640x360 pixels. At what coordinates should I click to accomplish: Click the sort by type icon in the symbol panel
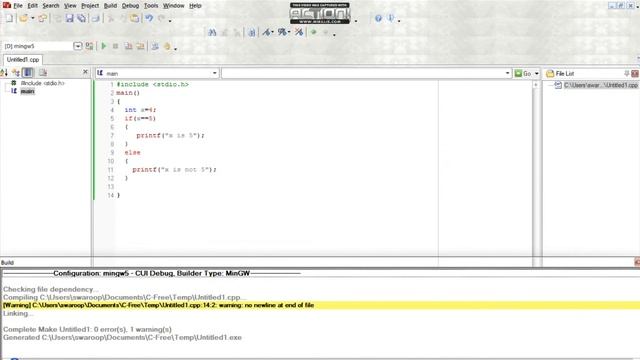[16, 73]
